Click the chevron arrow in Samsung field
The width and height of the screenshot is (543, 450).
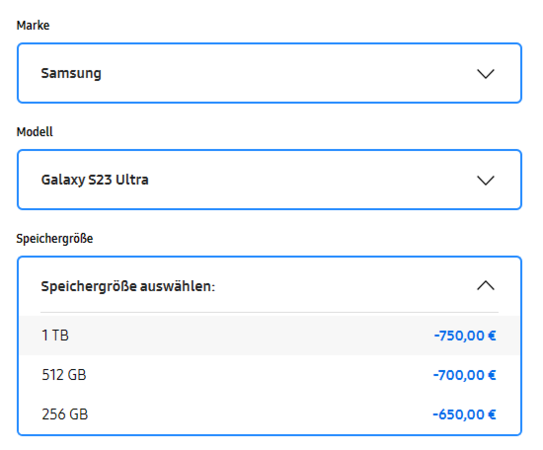[x=486, y=74]
